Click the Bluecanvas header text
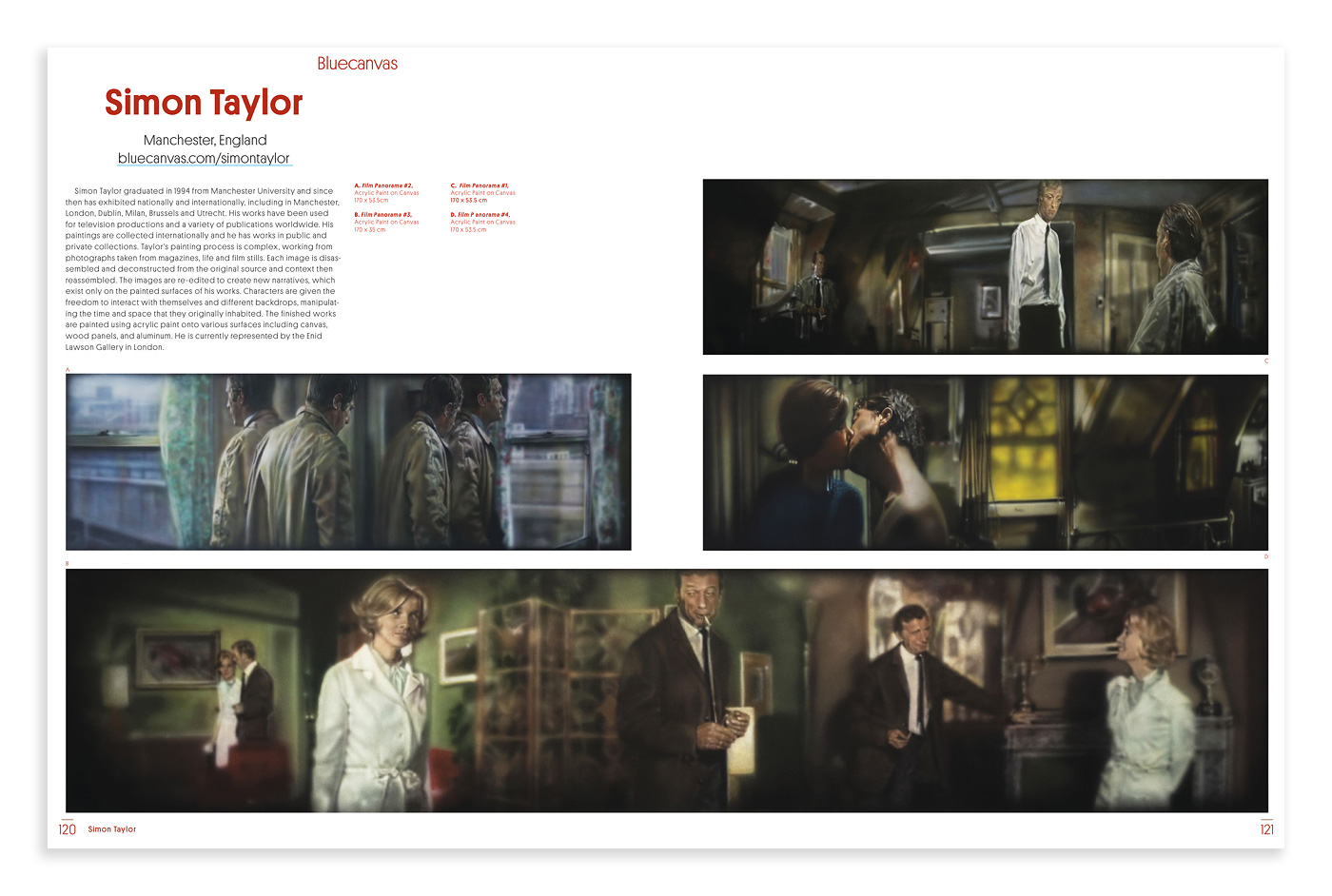 [x=357, y=64]
